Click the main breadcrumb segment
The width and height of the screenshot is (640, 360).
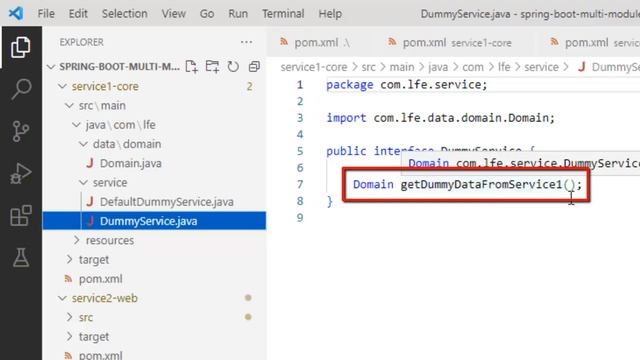[402, 67]
